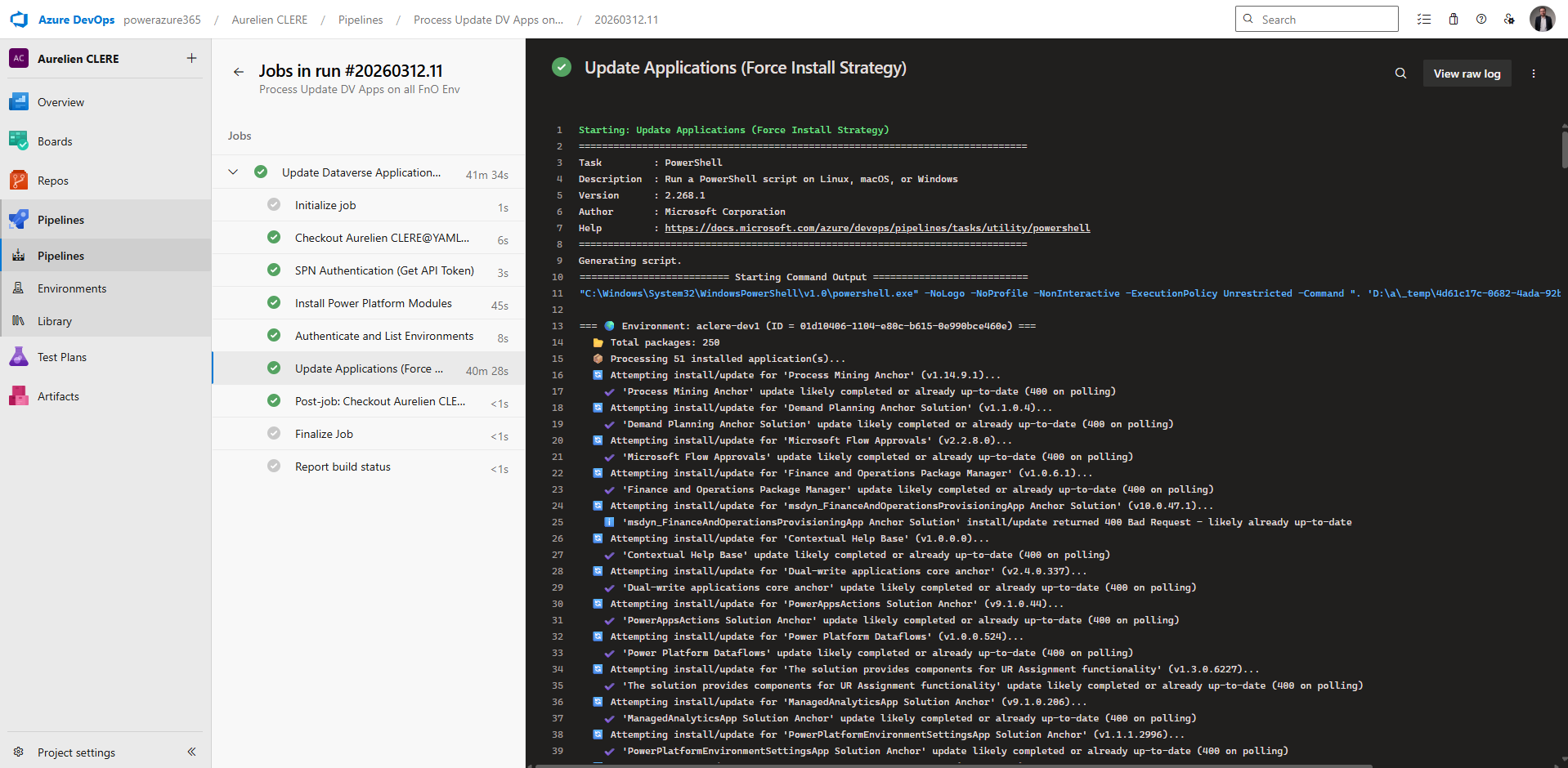Screen dimensions: 1568x768
Task: Click powerazure365 breadcrumb
Action: 162,20
